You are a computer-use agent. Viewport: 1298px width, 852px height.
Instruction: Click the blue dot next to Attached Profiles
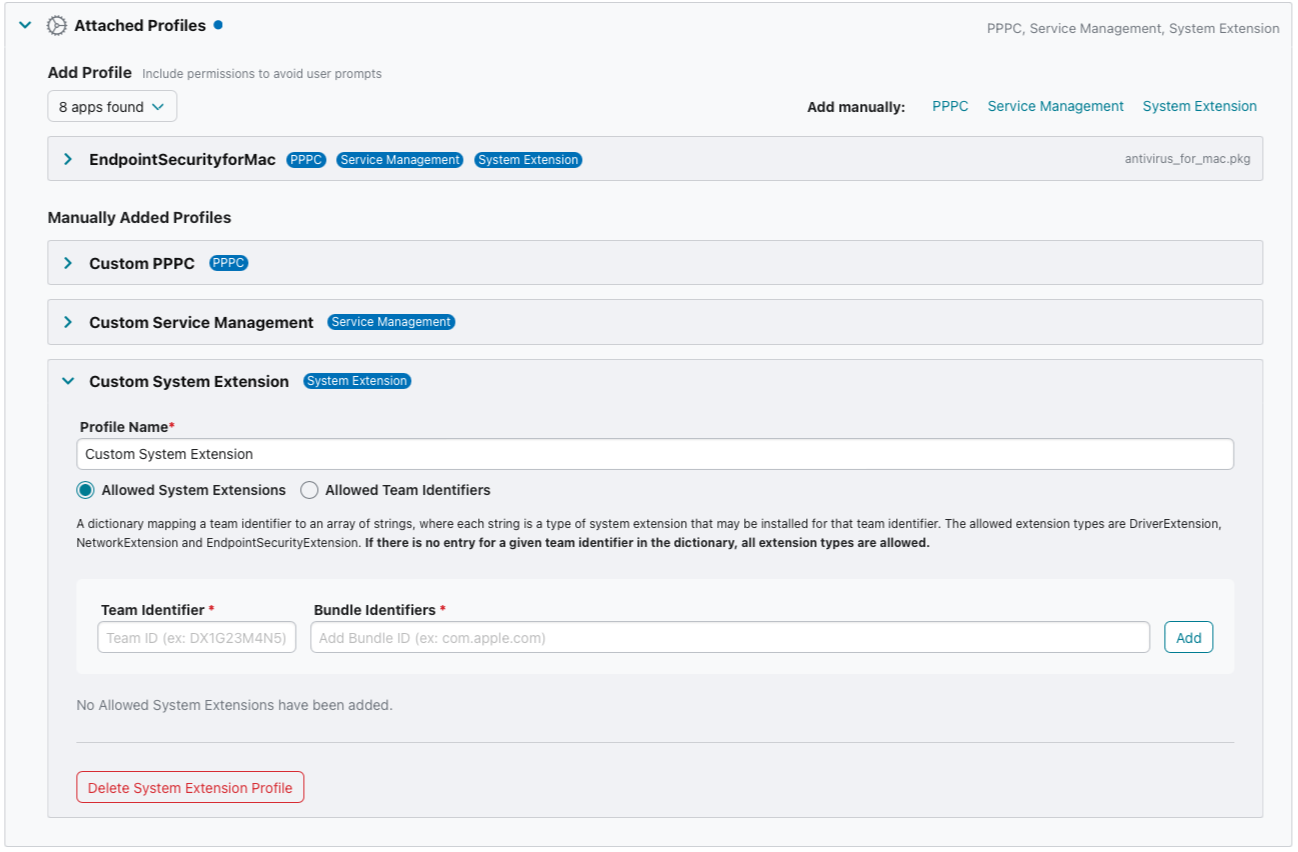(218, 24)
